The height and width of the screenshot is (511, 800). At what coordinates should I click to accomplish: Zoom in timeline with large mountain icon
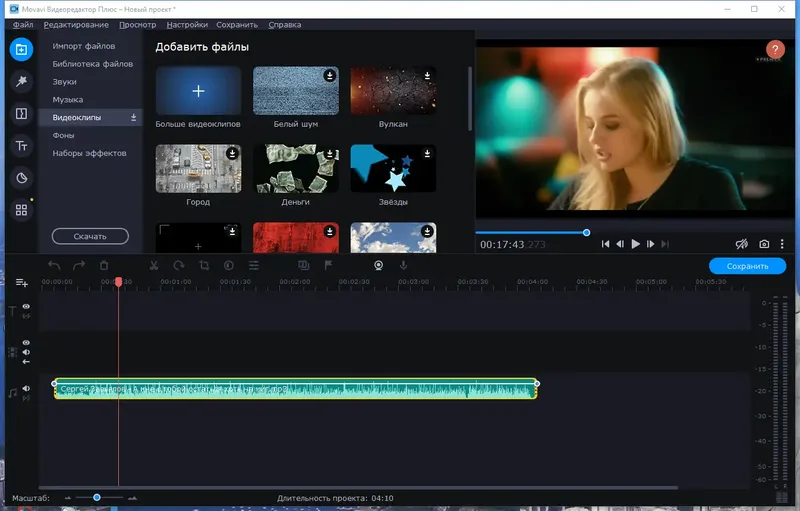[x=133, y=498]
